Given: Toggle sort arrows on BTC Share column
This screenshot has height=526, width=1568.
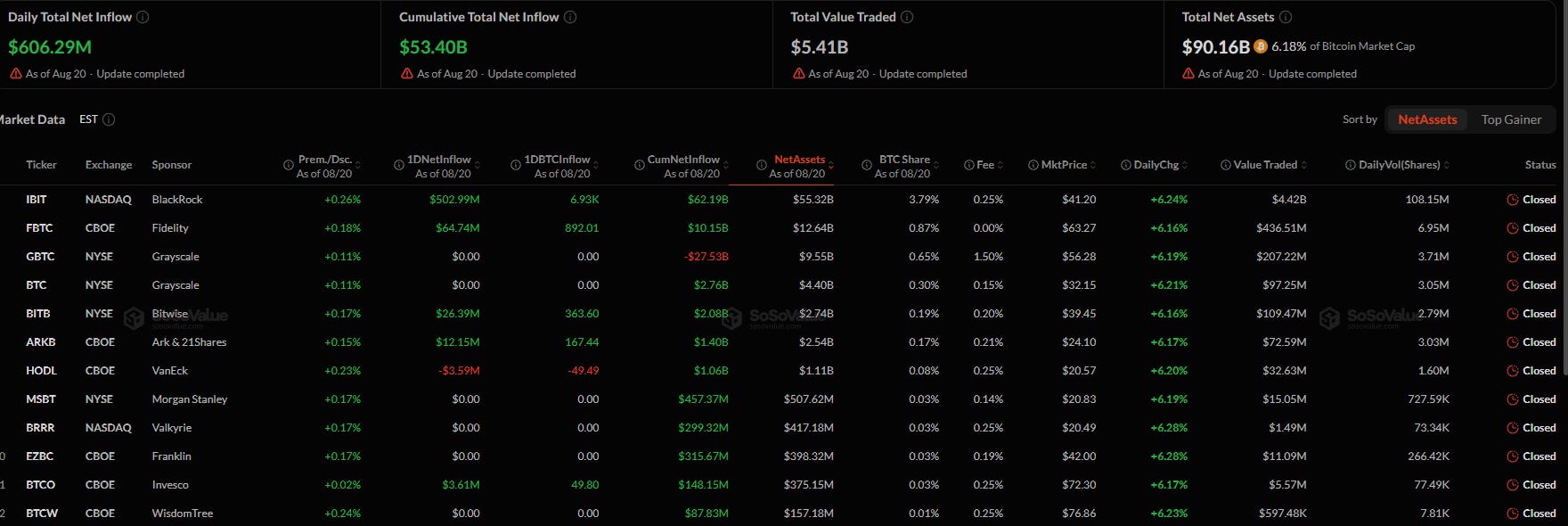Looking at the screenshot, I should [936, 166].
